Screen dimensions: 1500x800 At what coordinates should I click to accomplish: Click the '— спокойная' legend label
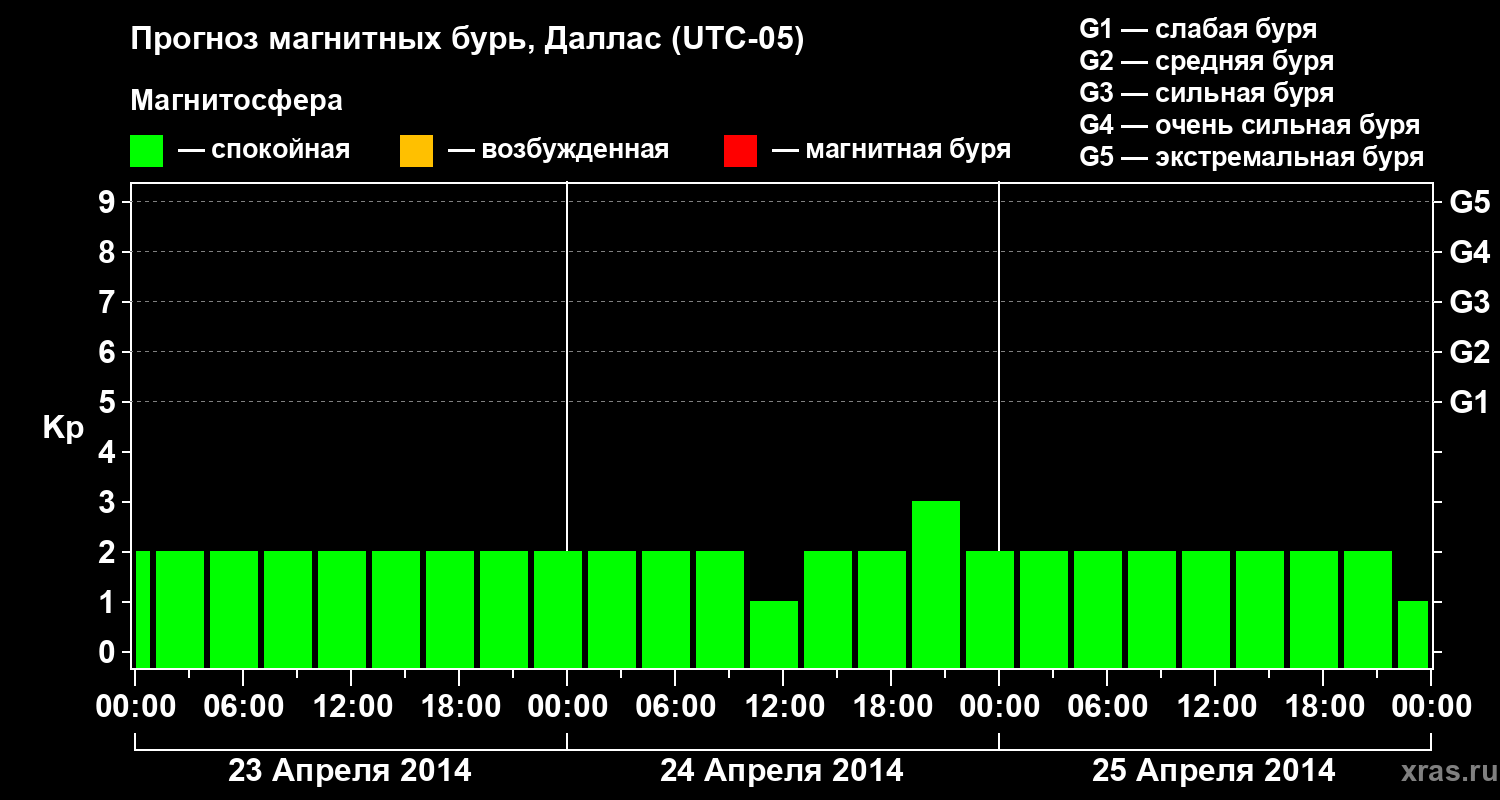coord(264,150)
